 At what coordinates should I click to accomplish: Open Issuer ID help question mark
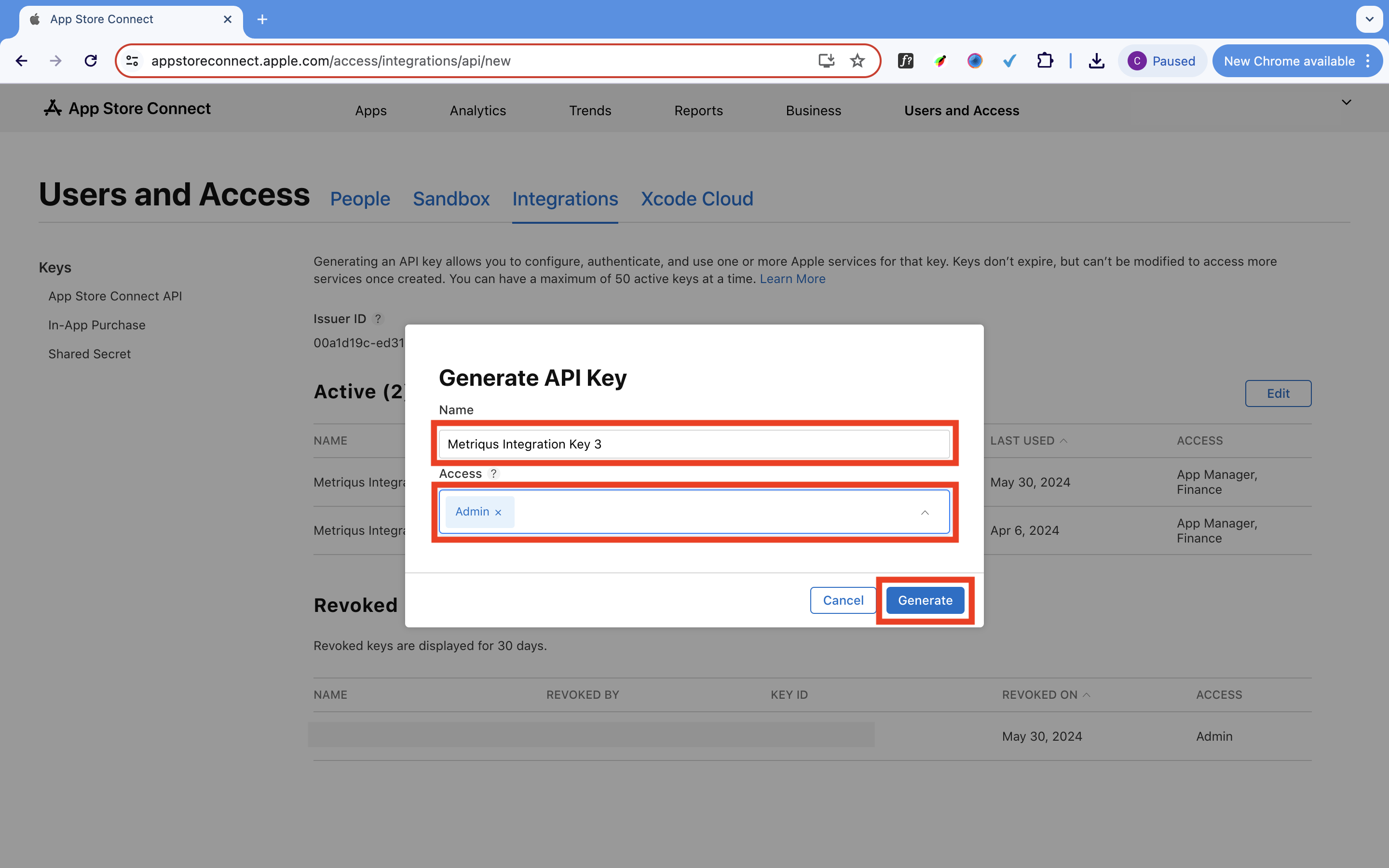(378, 319)
